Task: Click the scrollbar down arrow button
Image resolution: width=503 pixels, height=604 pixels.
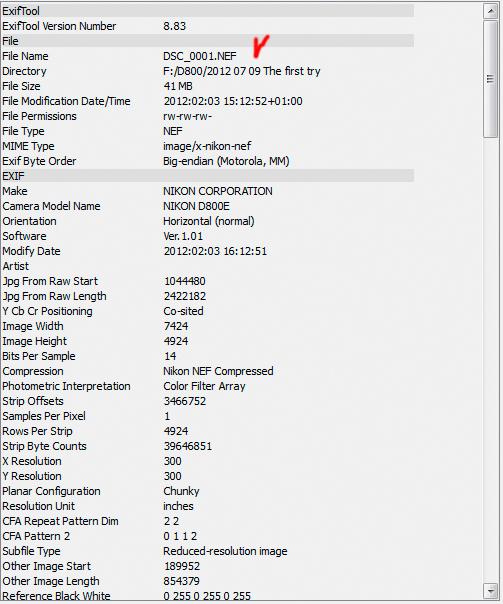Action: pyautogui.click(x=490, y=590)
